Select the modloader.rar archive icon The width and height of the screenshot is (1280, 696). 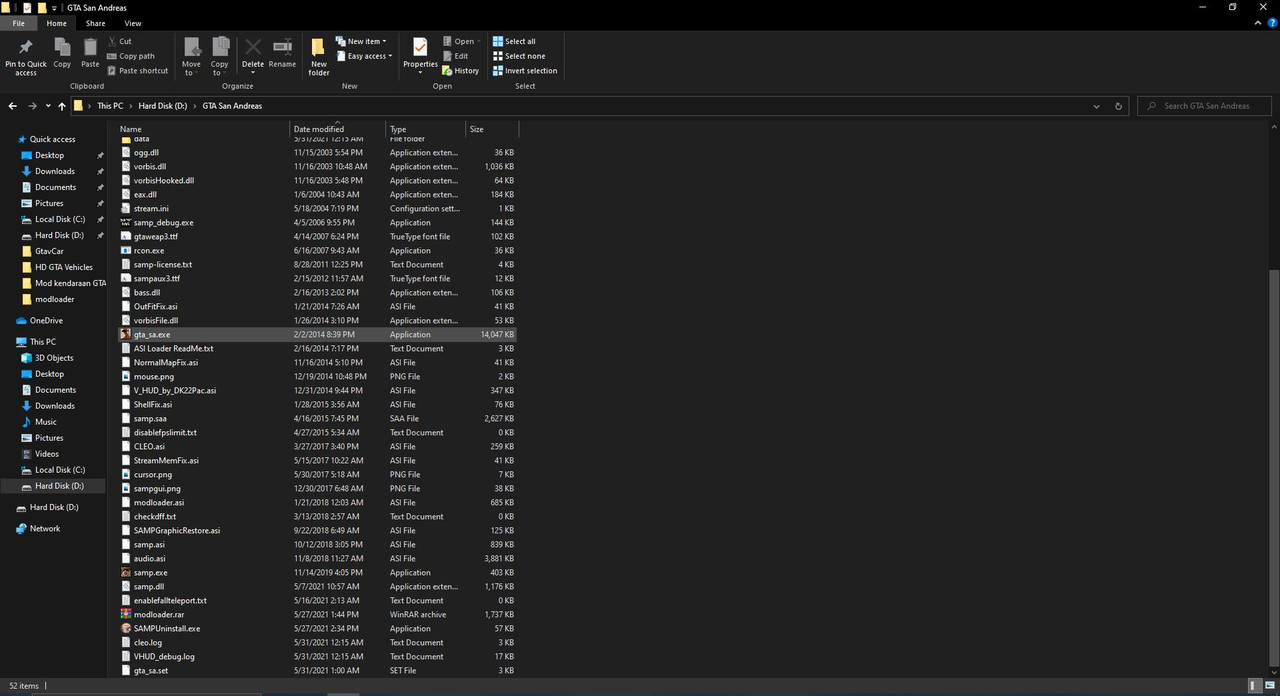point(125,615)
